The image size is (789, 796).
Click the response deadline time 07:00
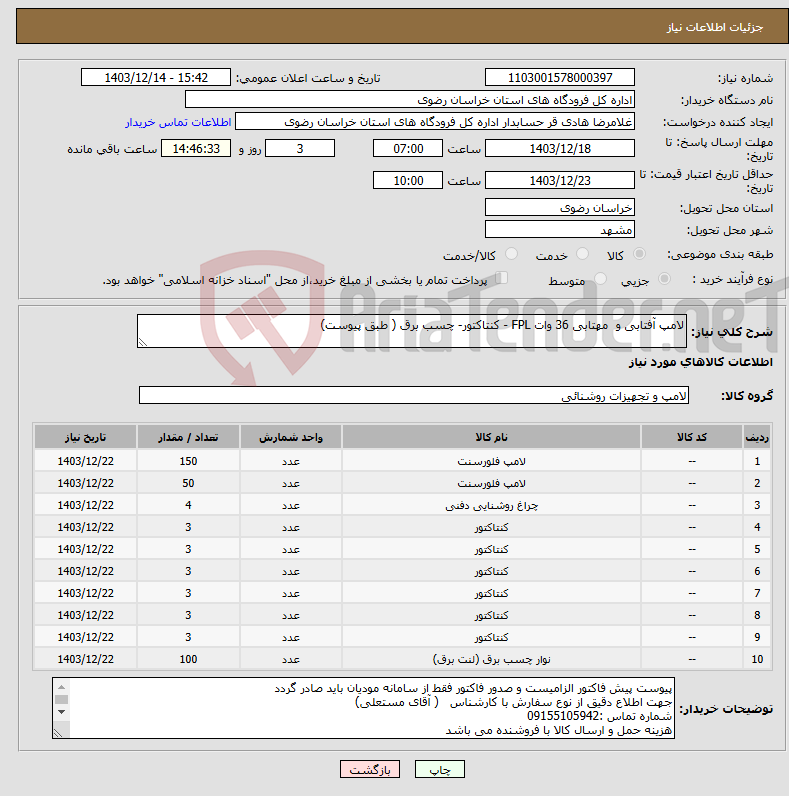click(x=408, y=149)
